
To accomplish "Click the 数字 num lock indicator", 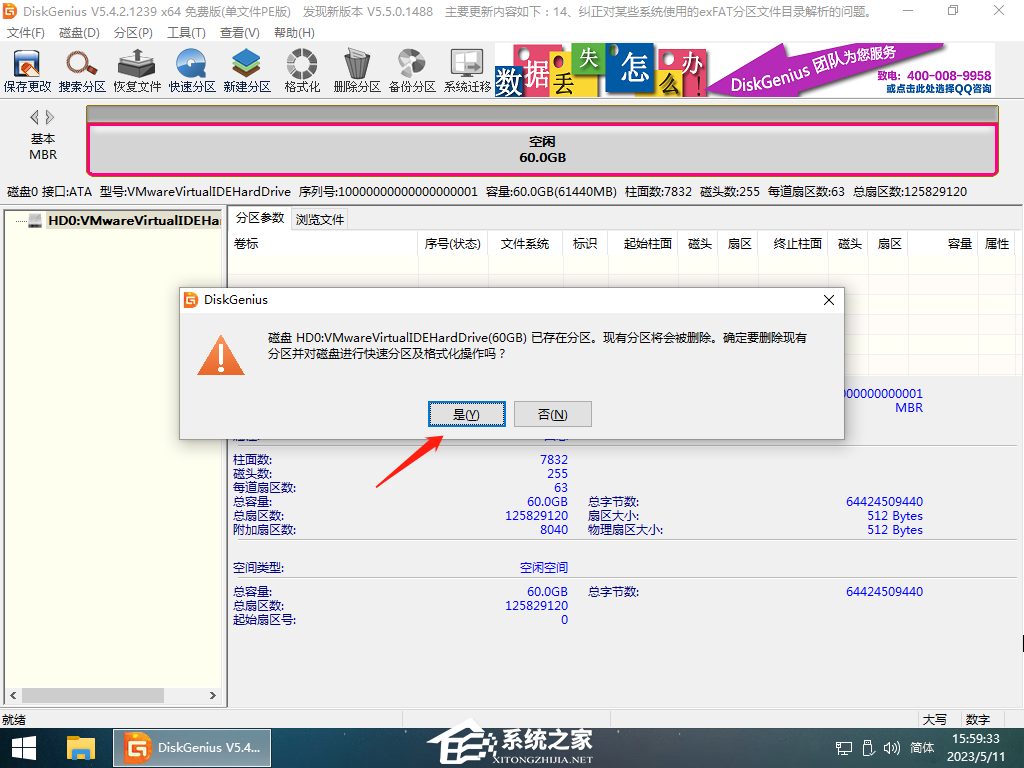I will (x=978, y=720).
